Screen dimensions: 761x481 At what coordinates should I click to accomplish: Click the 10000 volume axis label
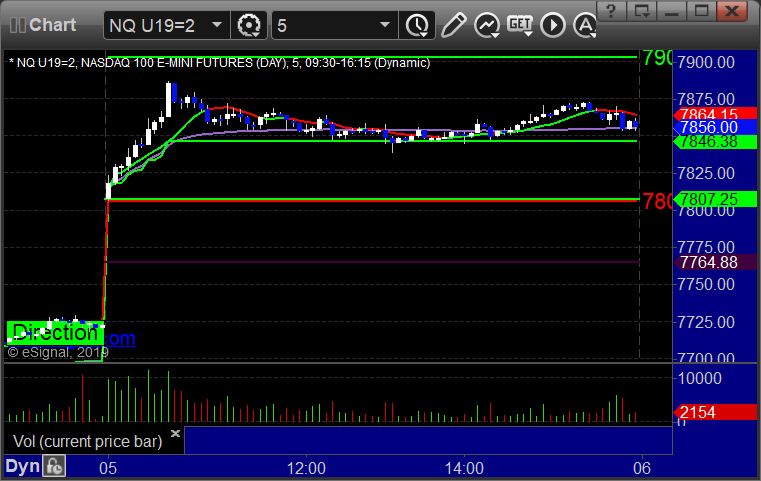point(699,378)
